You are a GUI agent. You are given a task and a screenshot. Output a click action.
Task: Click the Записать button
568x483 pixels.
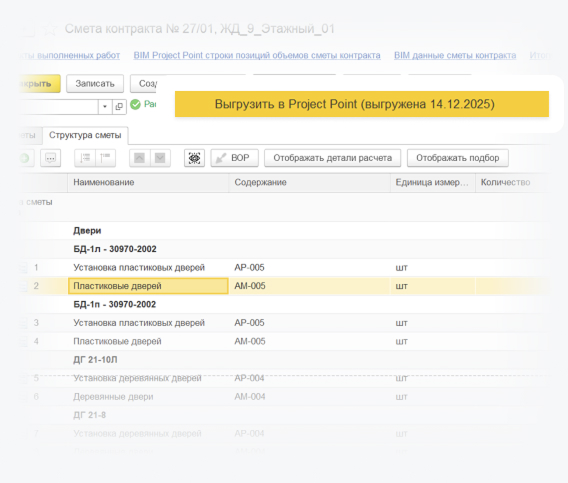(x=95, y=84)
